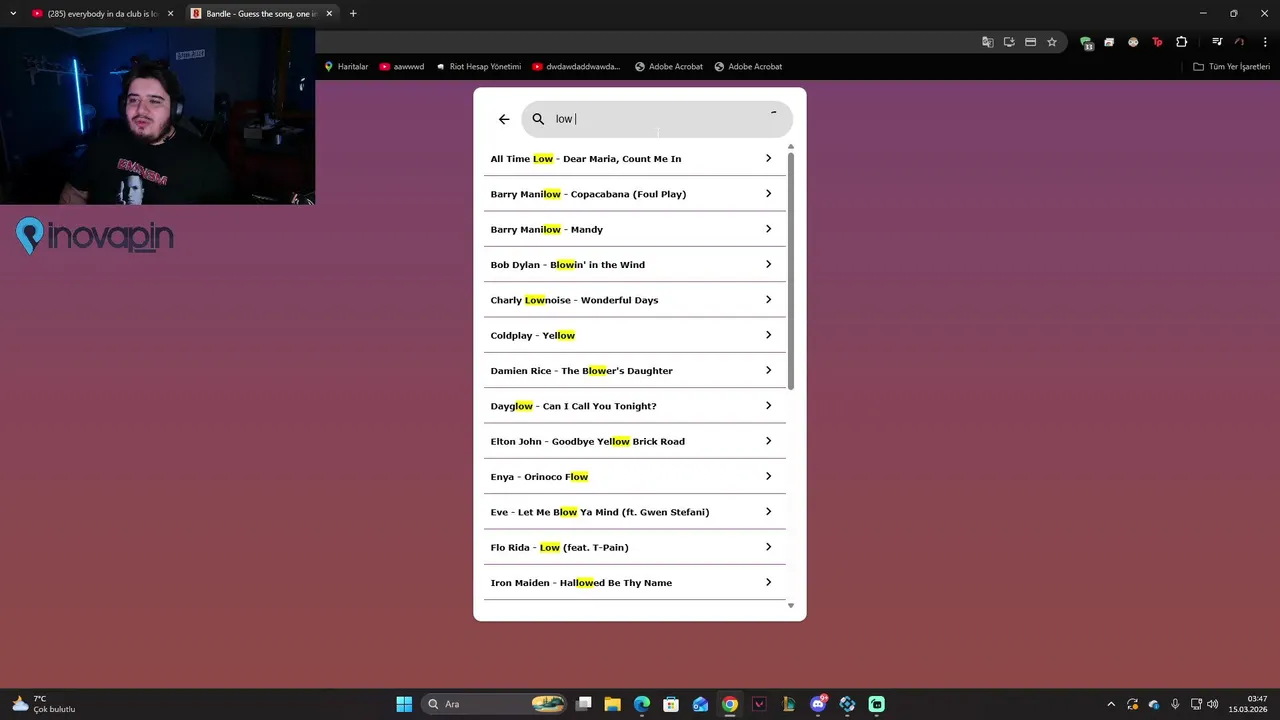Select "Damien Rice - The Blower's Daughter"
This screenshot has width=1280, height=720.
coord(634,371)
